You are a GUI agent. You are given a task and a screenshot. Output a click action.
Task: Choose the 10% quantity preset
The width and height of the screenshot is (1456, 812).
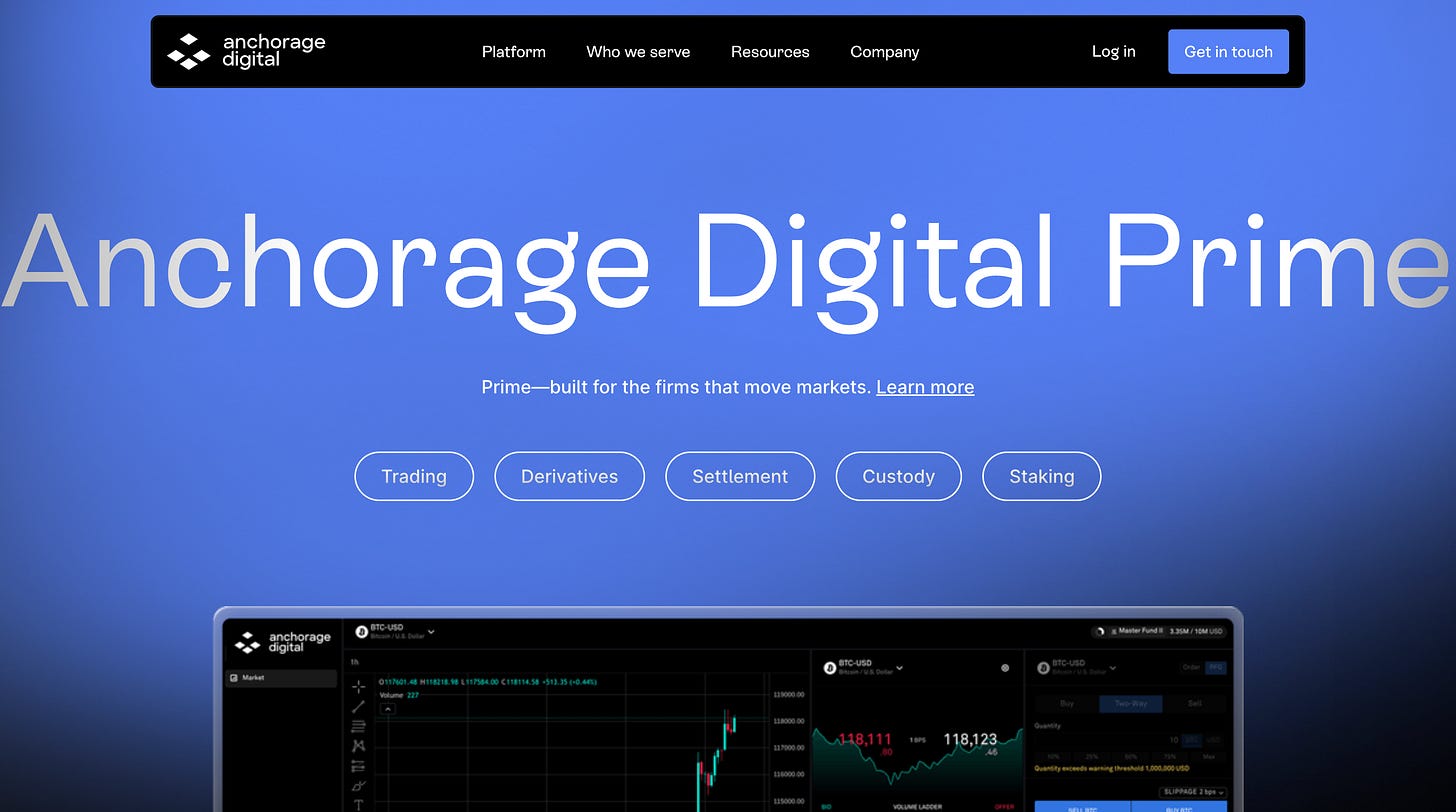tap(1053, 757)
